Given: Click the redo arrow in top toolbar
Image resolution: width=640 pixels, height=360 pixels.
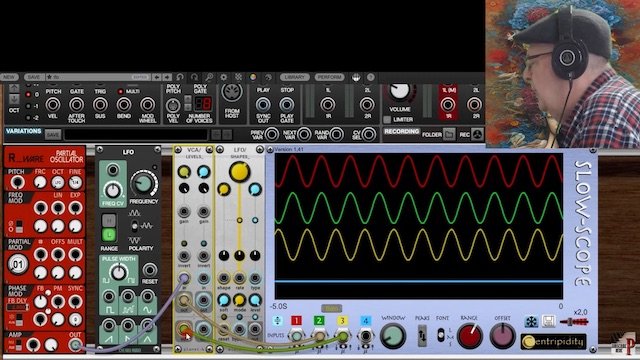Looking at the screenshot, I should [194, 77].
